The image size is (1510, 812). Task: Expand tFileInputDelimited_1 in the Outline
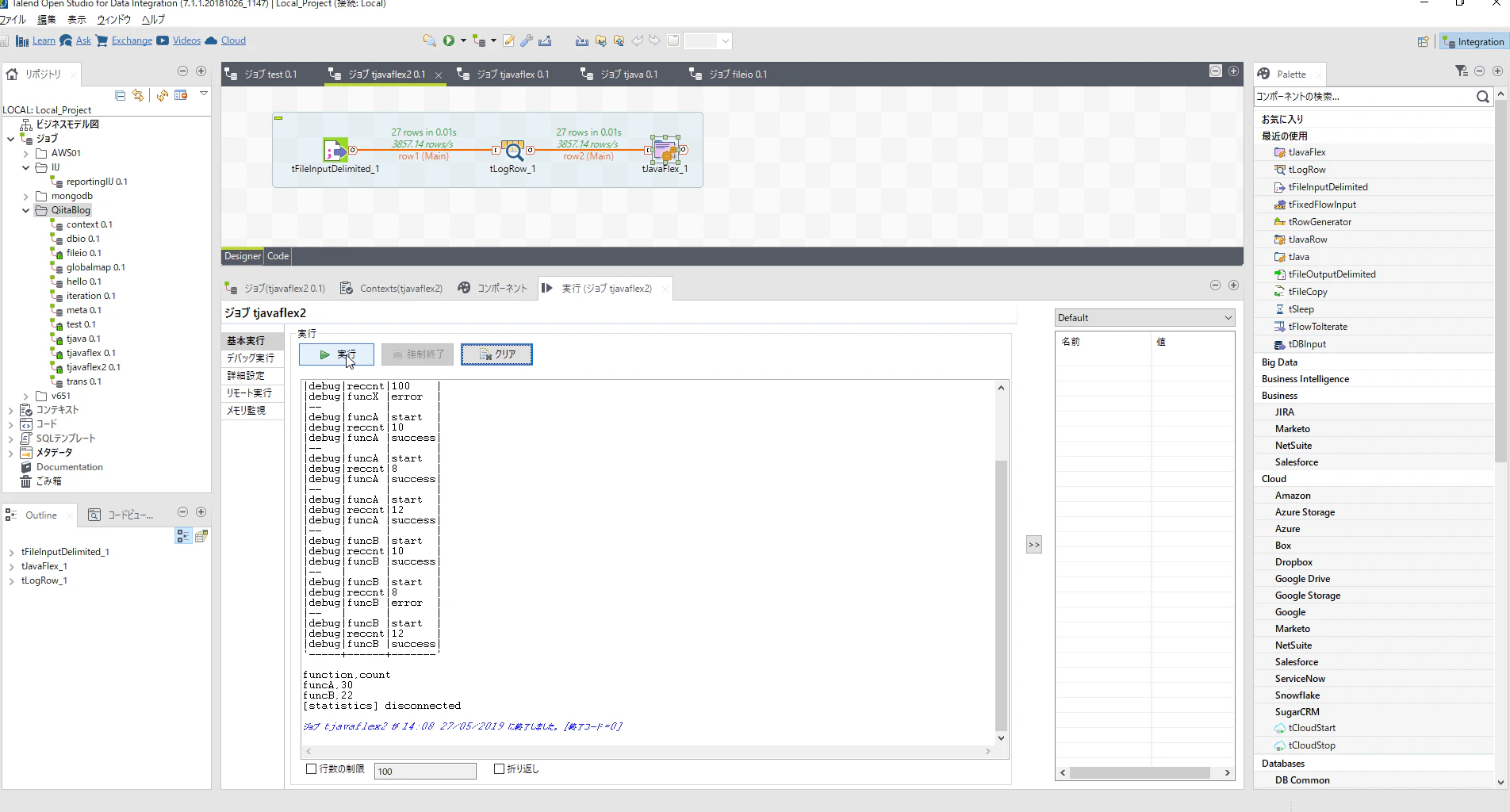11,553
